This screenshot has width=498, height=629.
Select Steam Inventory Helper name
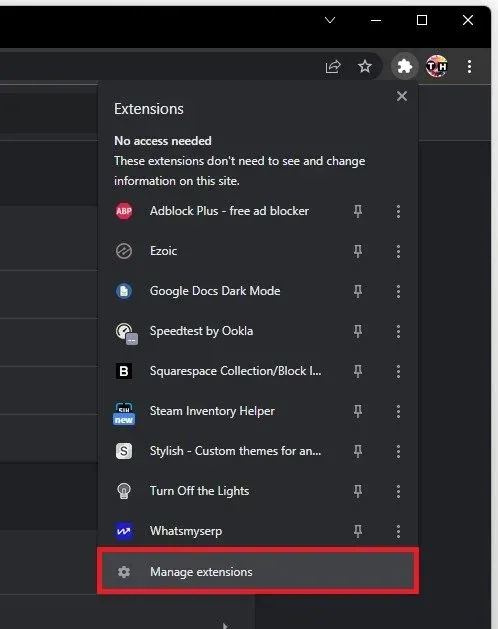(212, 411)
